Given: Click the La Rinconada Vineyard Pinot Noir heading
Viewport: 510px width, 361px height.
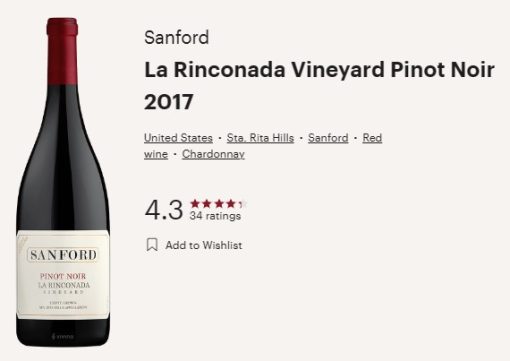Looking at the screenshot, I should click(x=319, y=70).
